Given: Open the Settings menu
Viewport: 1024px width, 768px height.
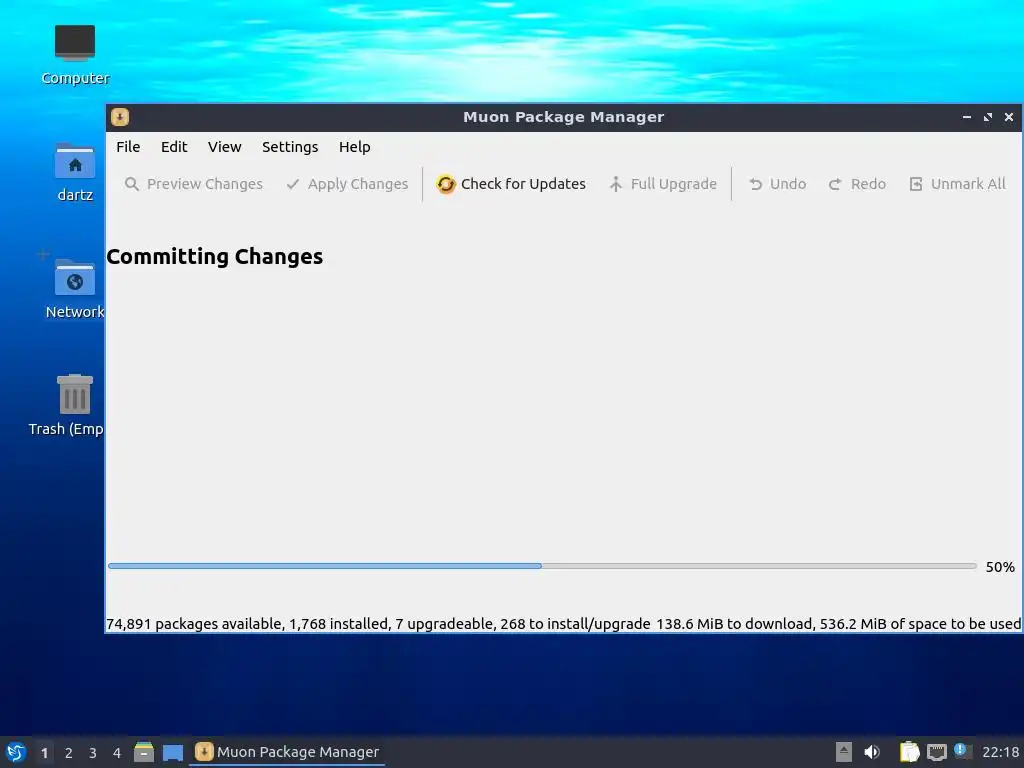Looking at the screenshot, I should (290, 147).
